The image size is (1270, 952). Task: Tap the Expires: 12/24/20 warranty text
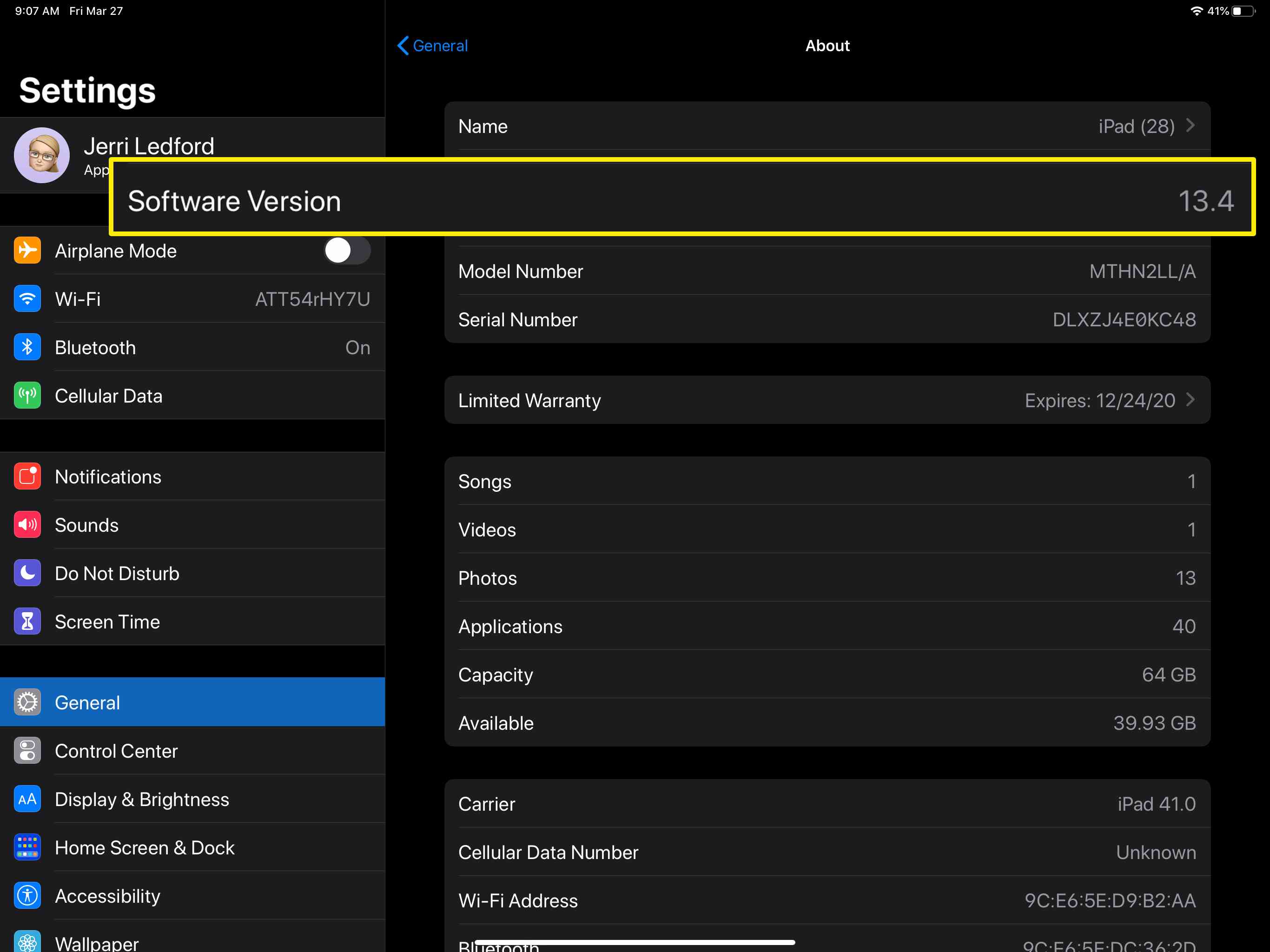tap(1100, 400)
